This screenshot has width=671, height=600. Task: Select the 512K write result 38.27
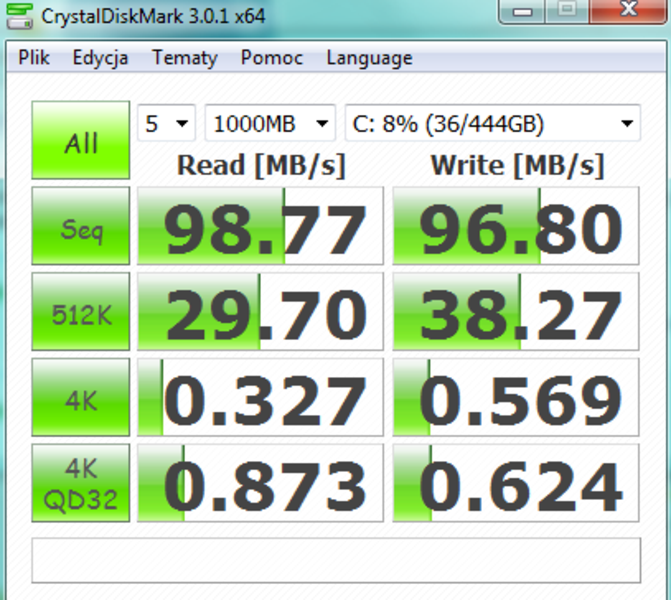(516, 311)
